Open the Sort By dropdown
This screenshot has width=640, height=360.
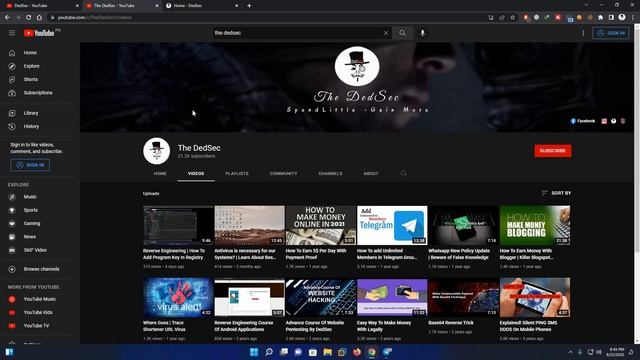556,193
